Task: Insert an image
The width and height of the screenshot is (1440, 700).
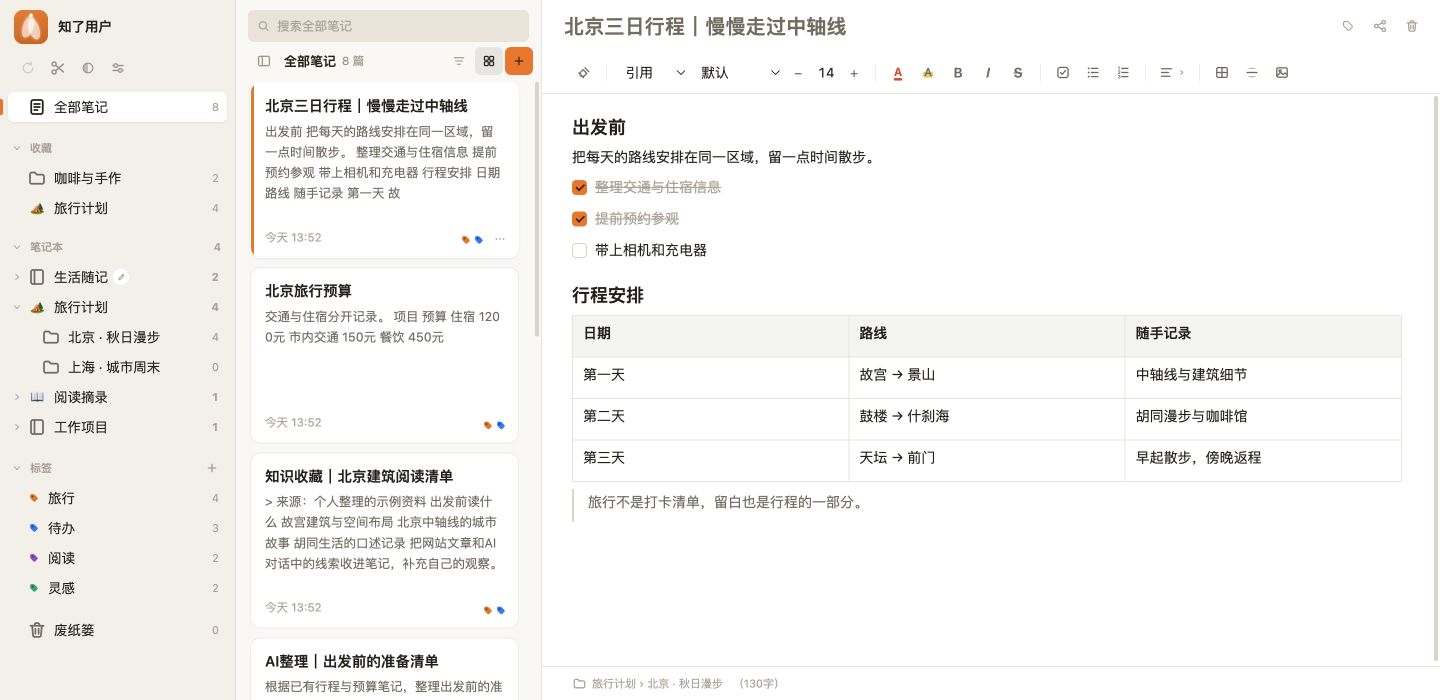Action: tap(1282, 73)
